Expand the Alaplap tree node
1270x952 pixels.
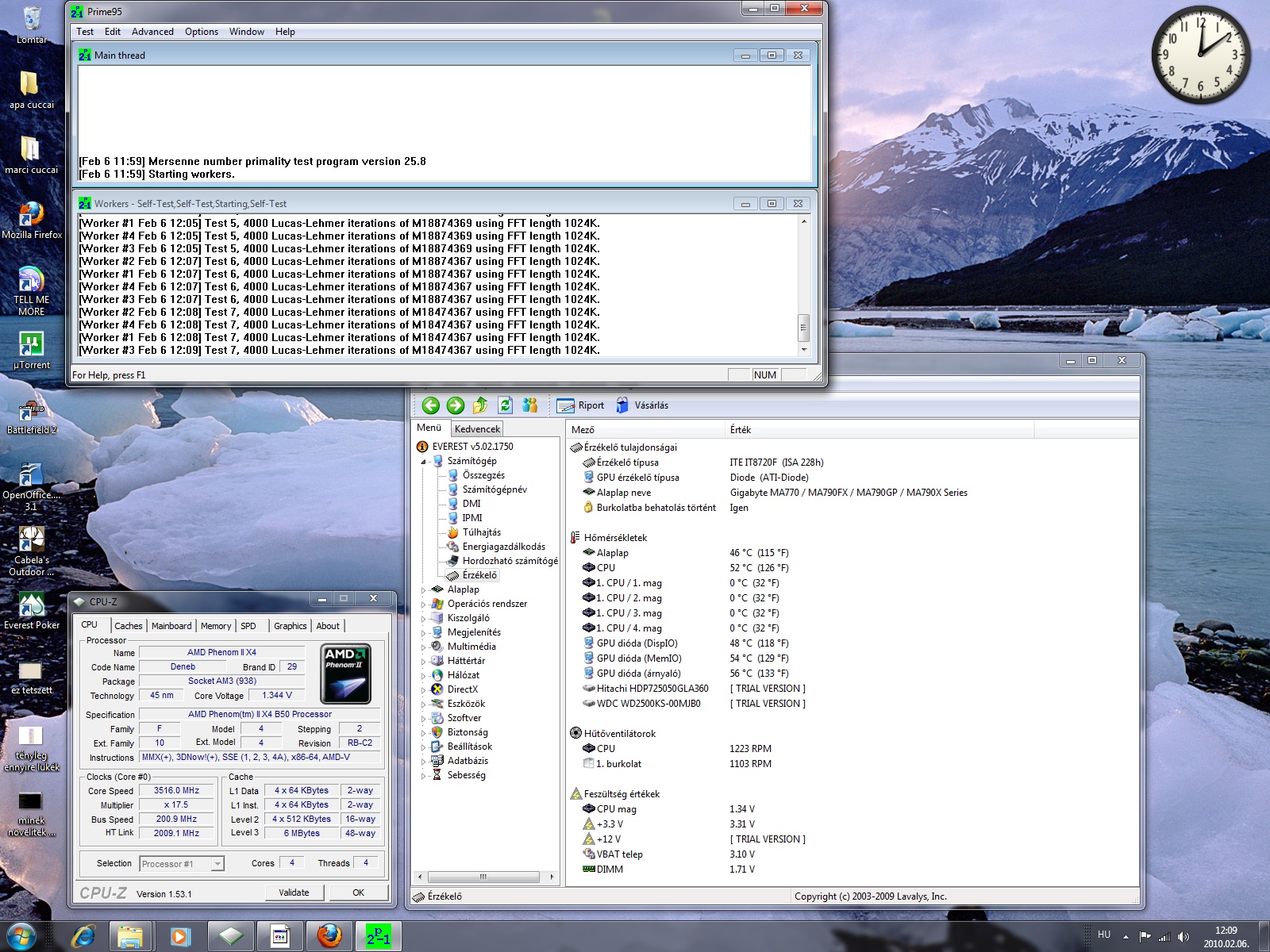423,590
